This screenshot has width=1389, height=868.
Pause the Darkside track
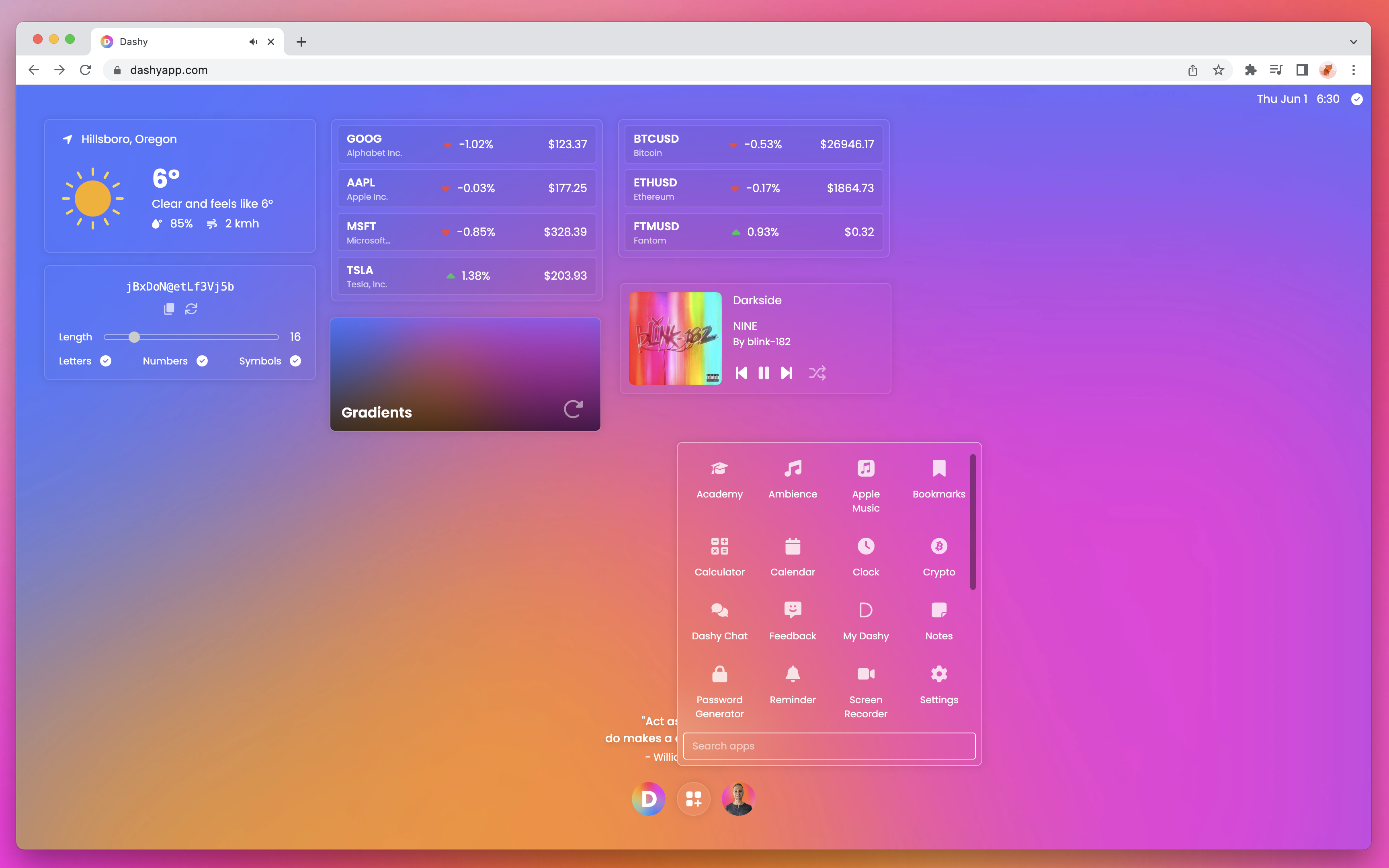coord(764,373)
